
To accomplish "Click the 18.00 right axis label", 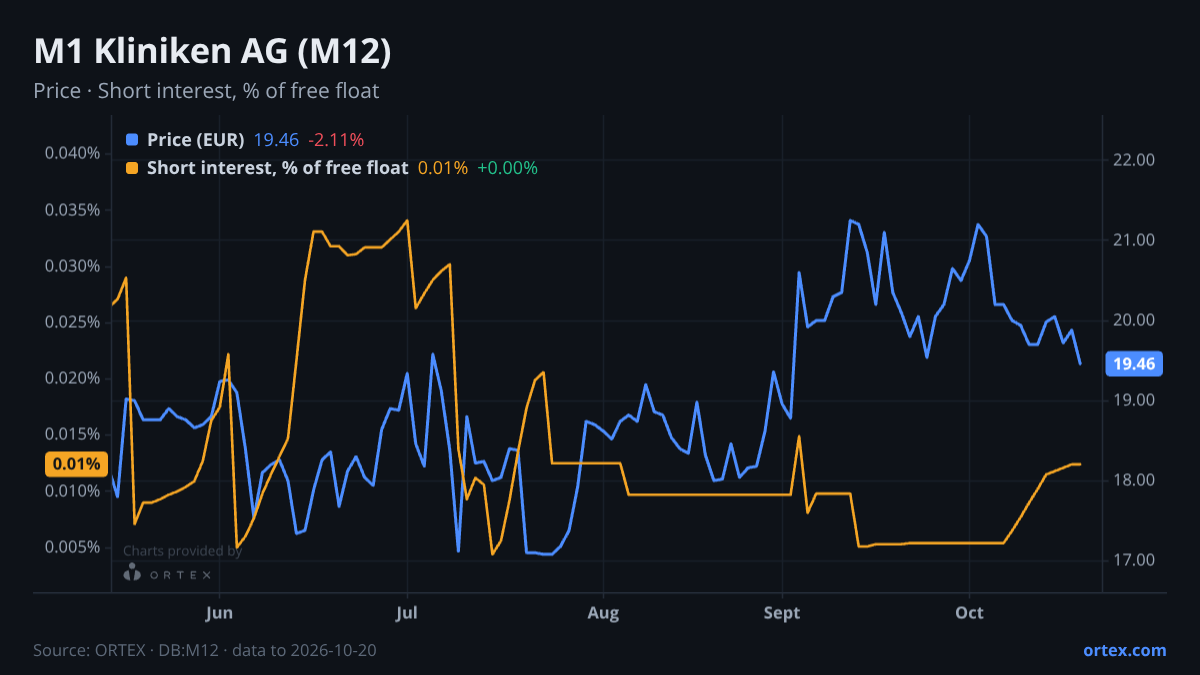I will (1134, 480).
